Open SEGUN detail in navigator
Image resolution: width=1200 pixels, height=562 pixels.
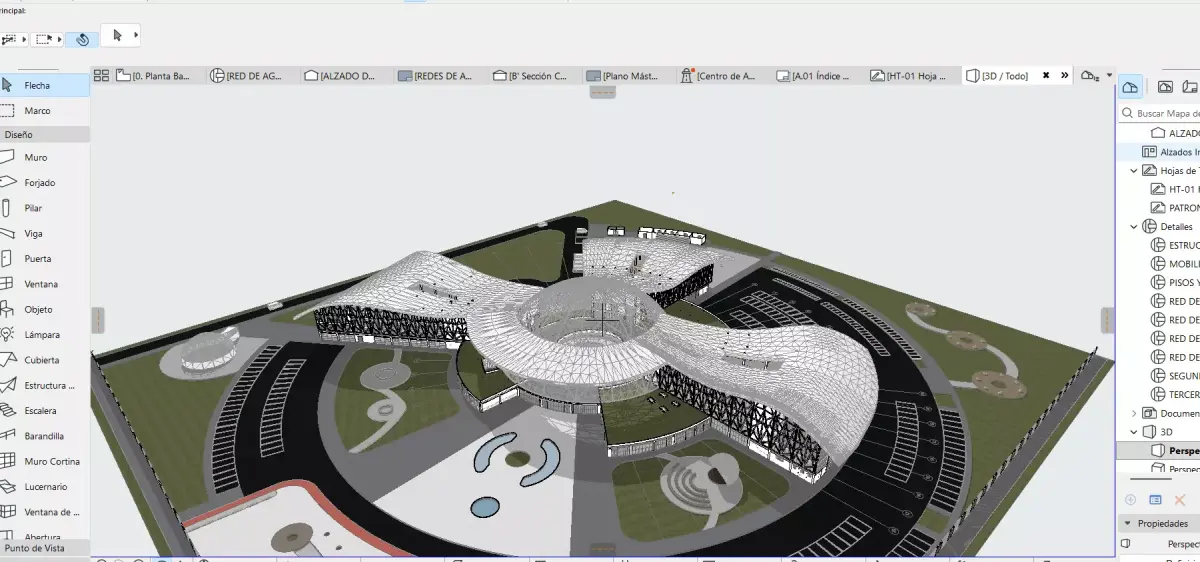[1175, 376]
